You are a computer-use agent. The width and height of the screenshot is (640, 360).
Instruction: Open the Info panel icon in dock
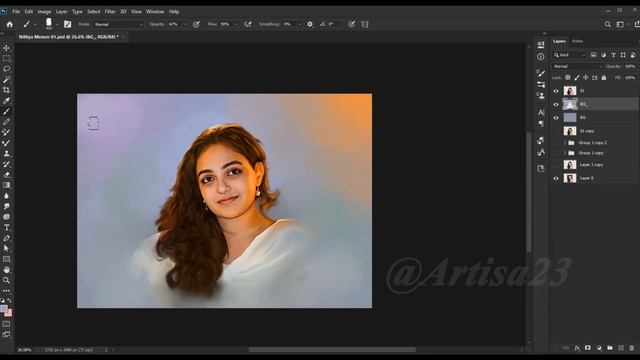pos(541,57)
